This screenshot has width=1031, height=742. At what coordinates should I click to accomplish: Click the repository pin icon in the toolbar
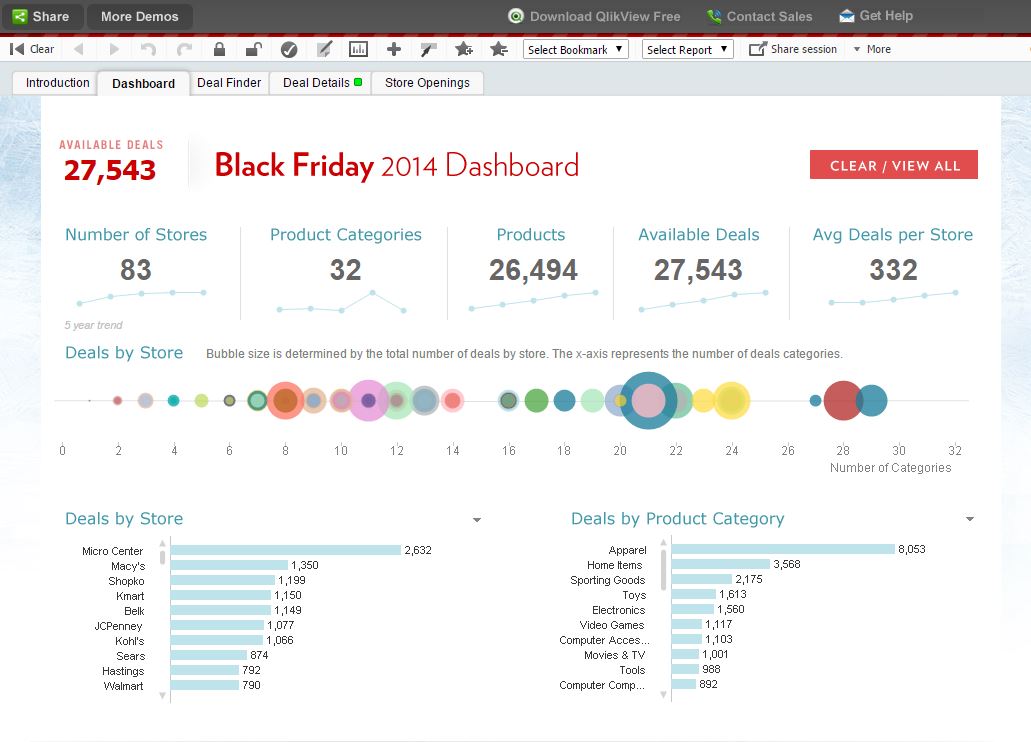click(429, 49)
